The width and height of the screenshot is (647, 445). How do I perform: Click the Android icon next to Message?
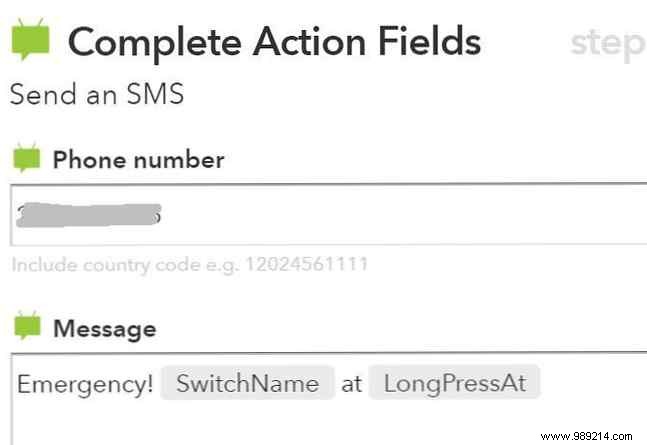(25, 327)
